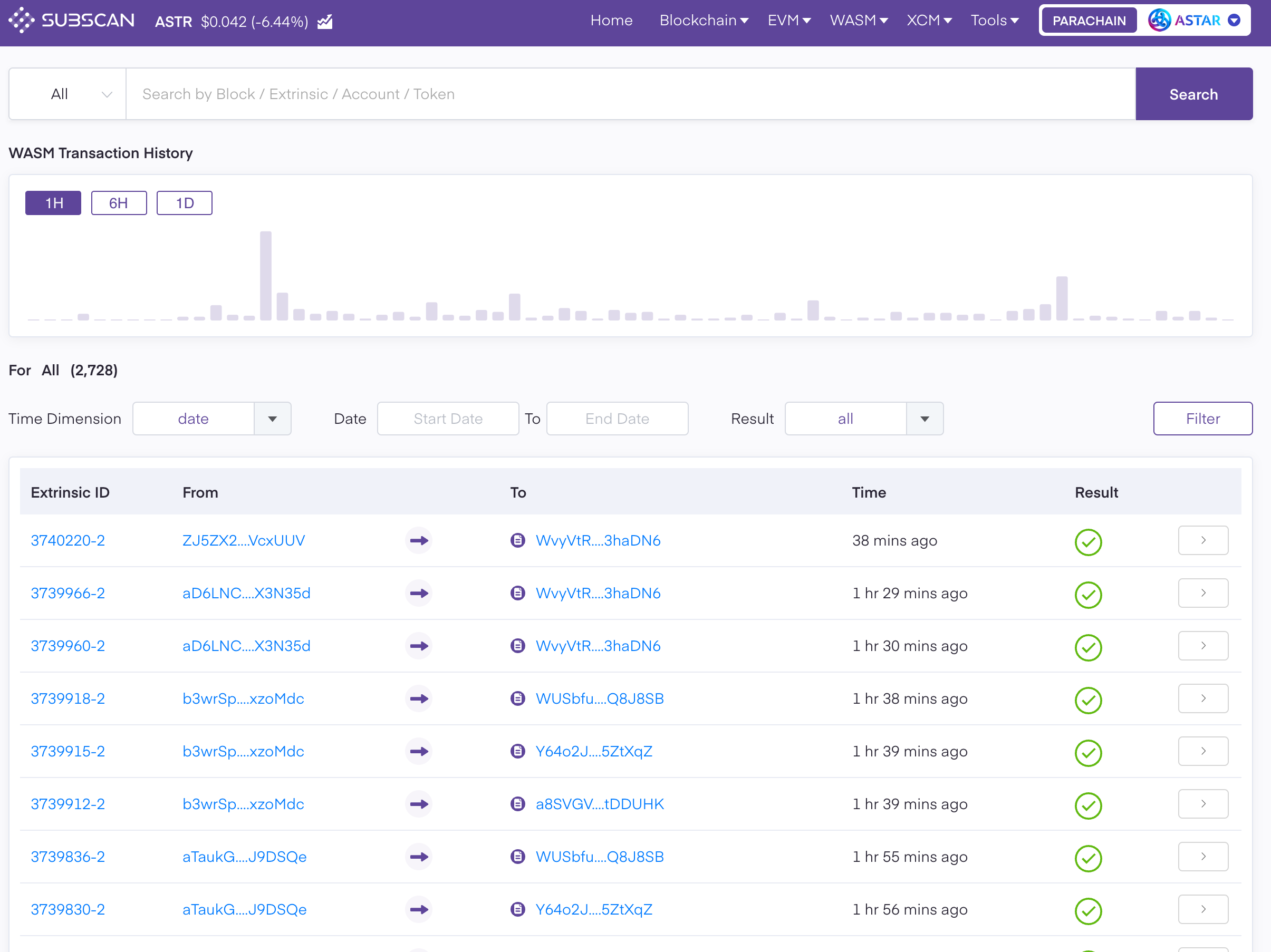Click contract icon beside a8SVGV....tDDUHK
This screenshot has width=1271, height=952.
click(x=518, y=804)
